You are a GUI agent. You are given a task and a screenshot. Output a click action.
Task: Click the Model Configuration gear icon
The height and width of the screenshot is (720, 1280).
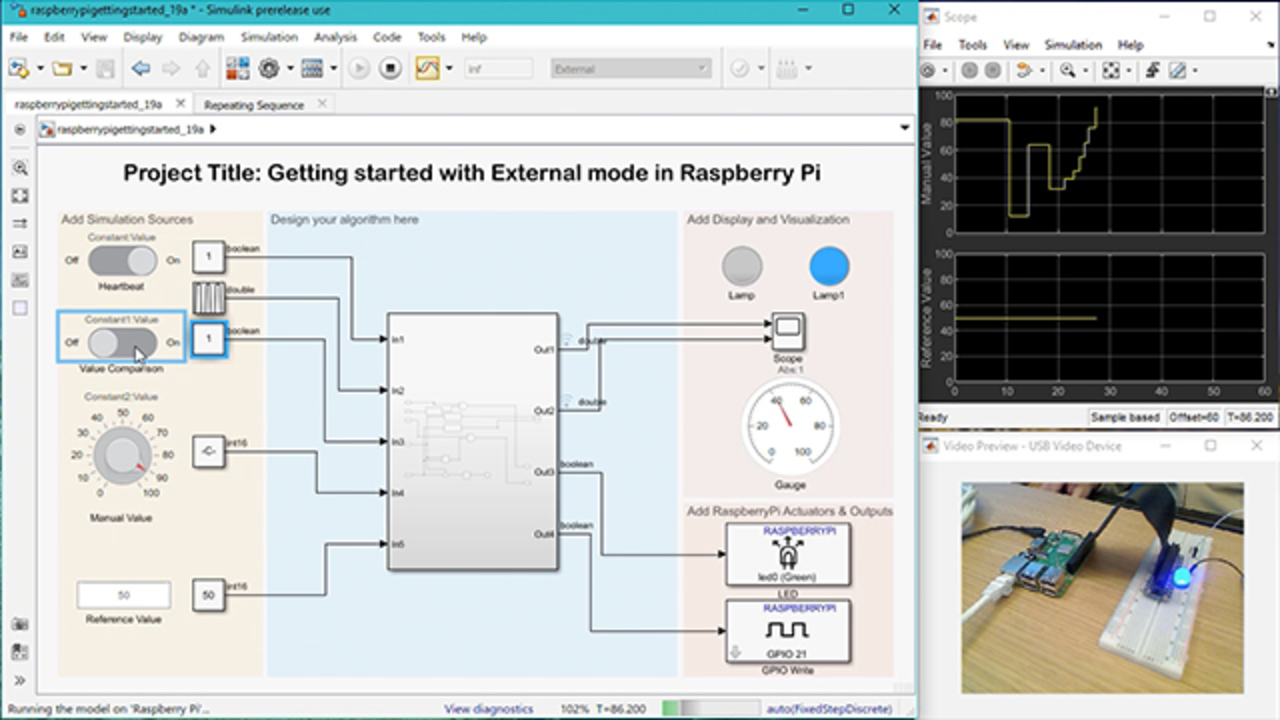tap(268, 69)
